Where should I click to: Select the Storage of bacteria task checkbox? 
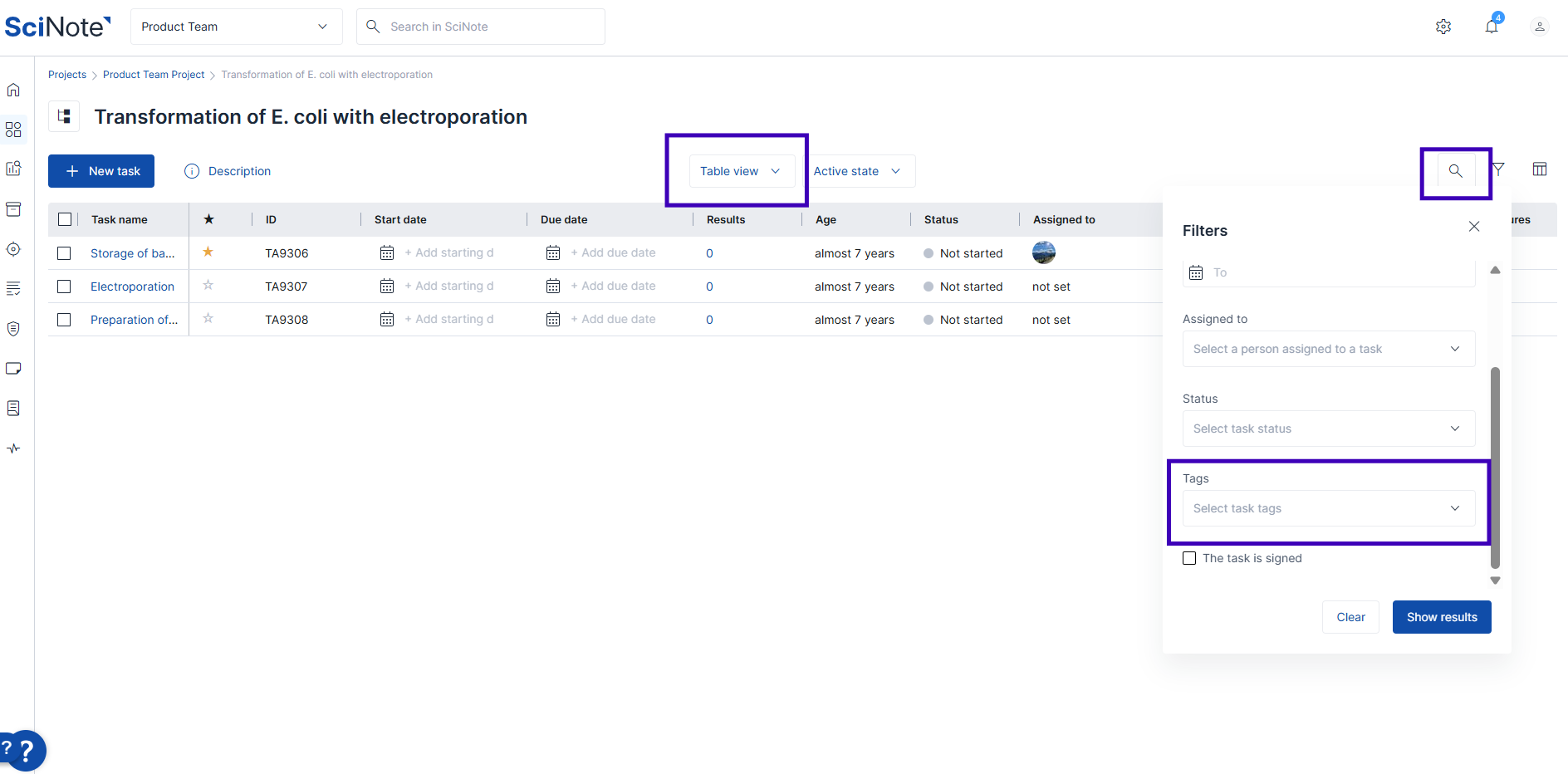pyautogui.click(x=64, y=253)
